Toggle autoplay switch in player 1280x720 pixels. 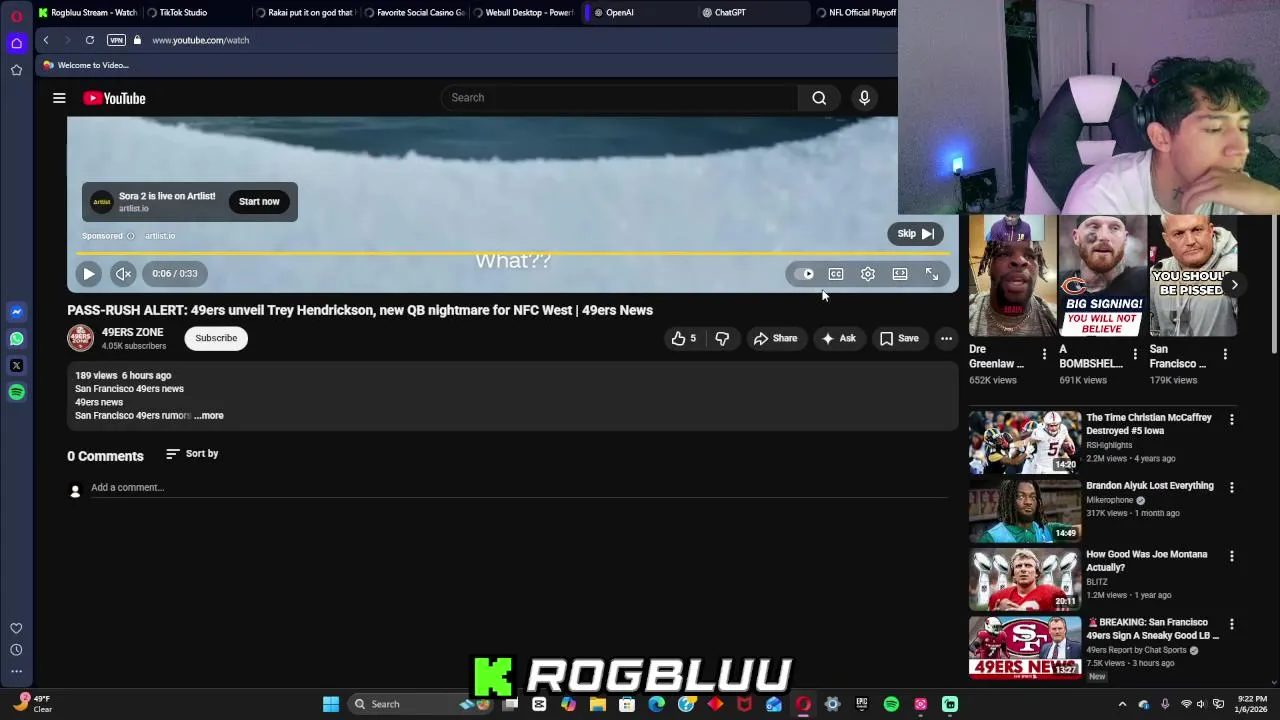805,274
